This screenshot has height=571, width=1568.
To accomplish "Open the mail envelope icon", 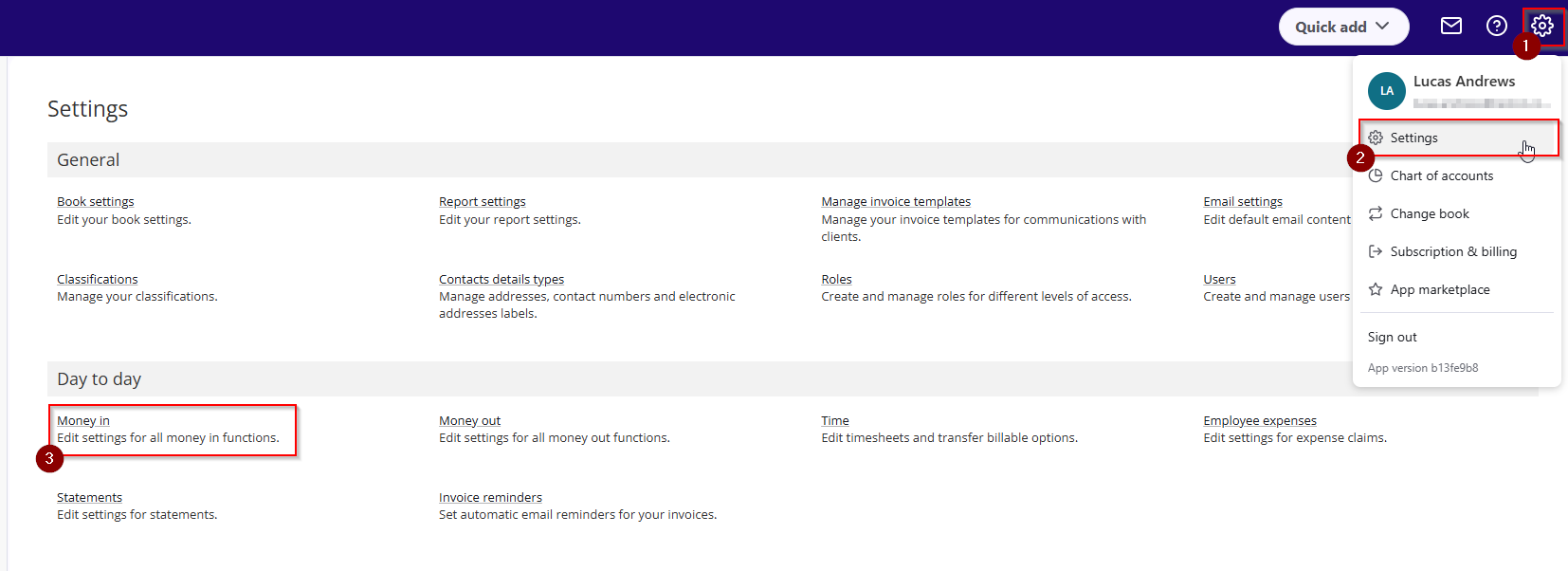I will point(1451,26).
